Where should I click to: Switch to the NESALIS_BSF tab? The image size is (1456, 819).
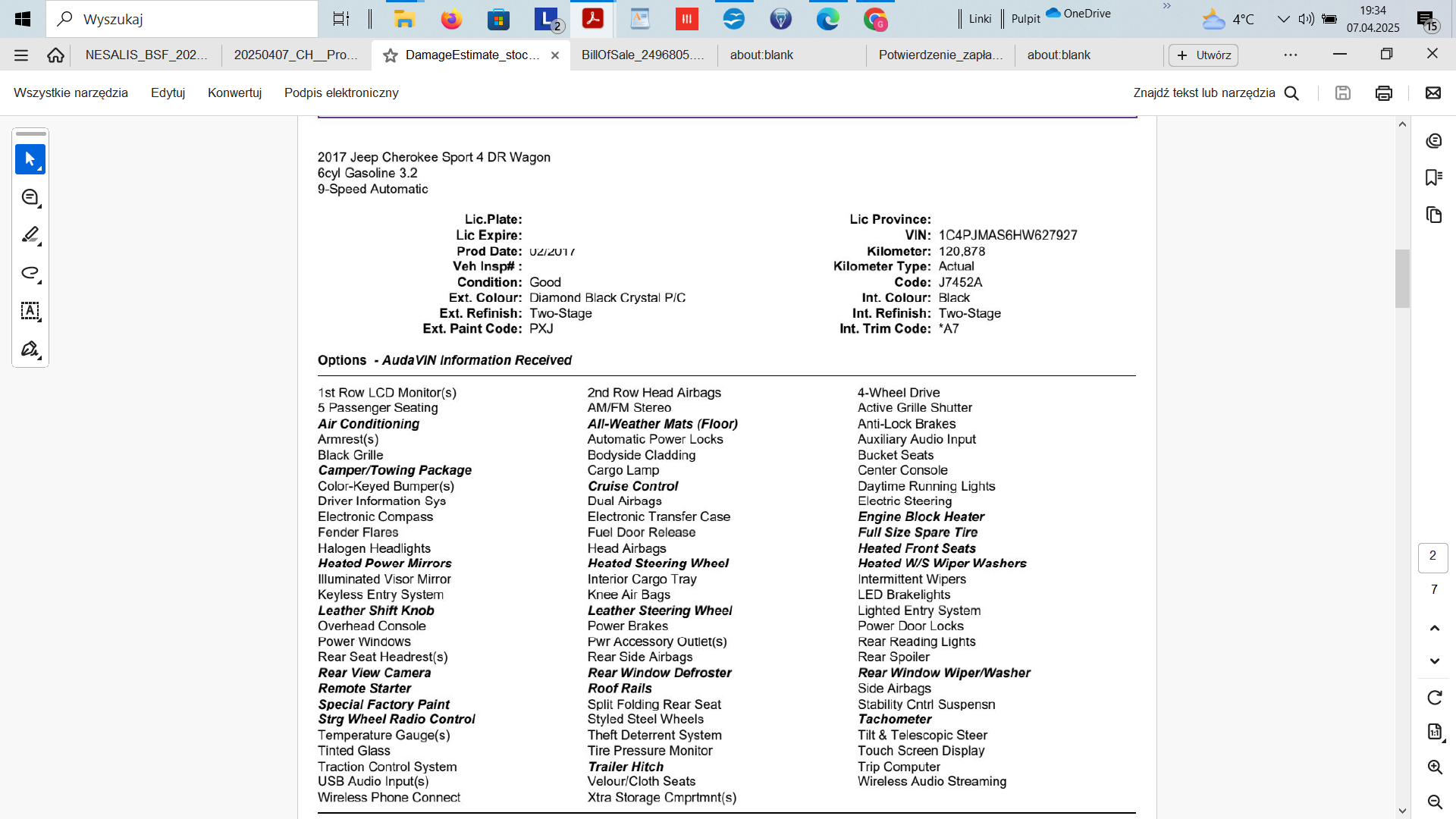(146, 55)
